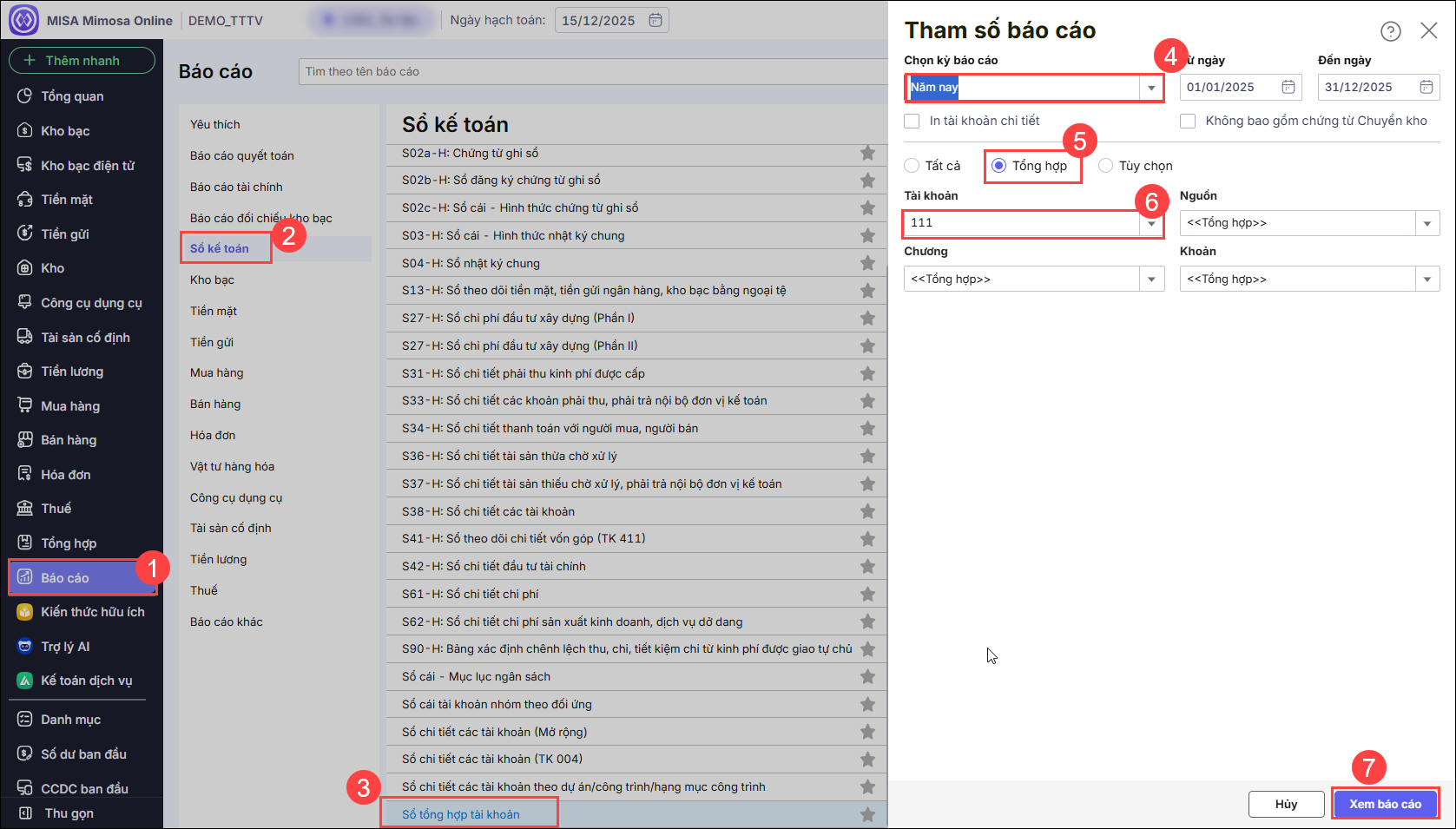Open Trợ lý AI in the sidebar
1456x829 pixels.
click(x=65, y=647)
